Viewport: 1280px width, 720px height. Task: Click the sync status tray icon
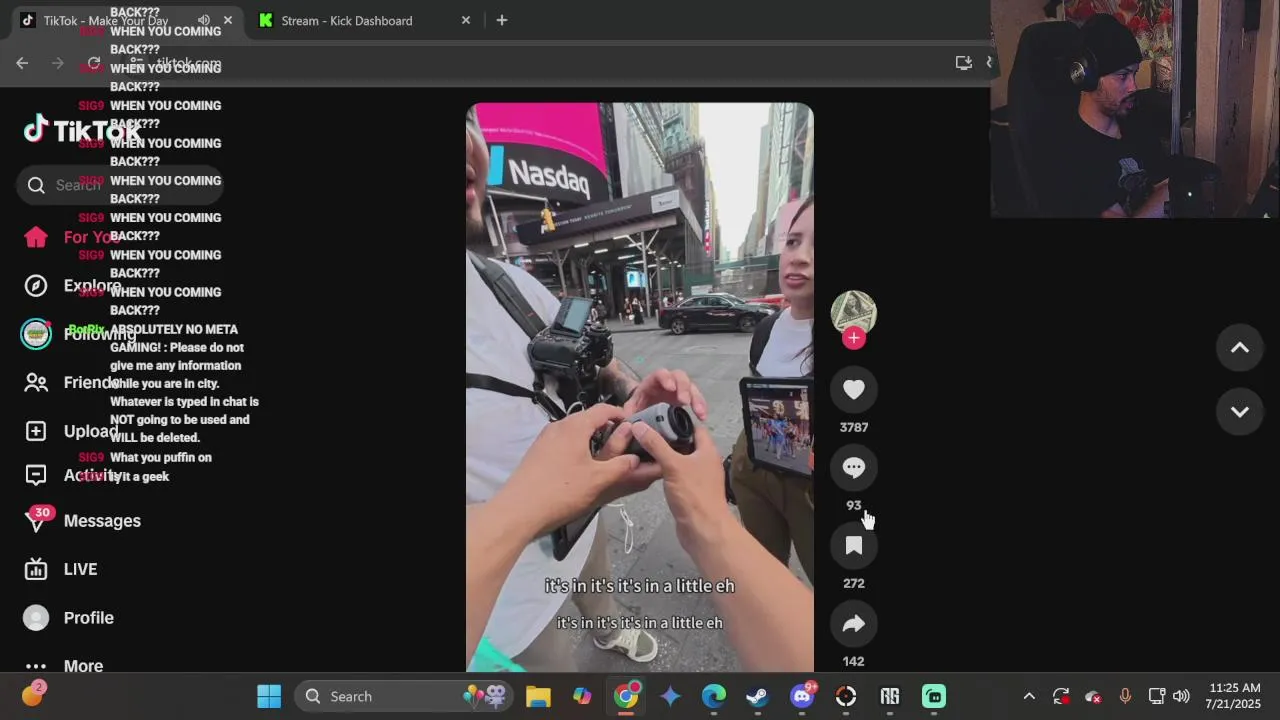1061,696
